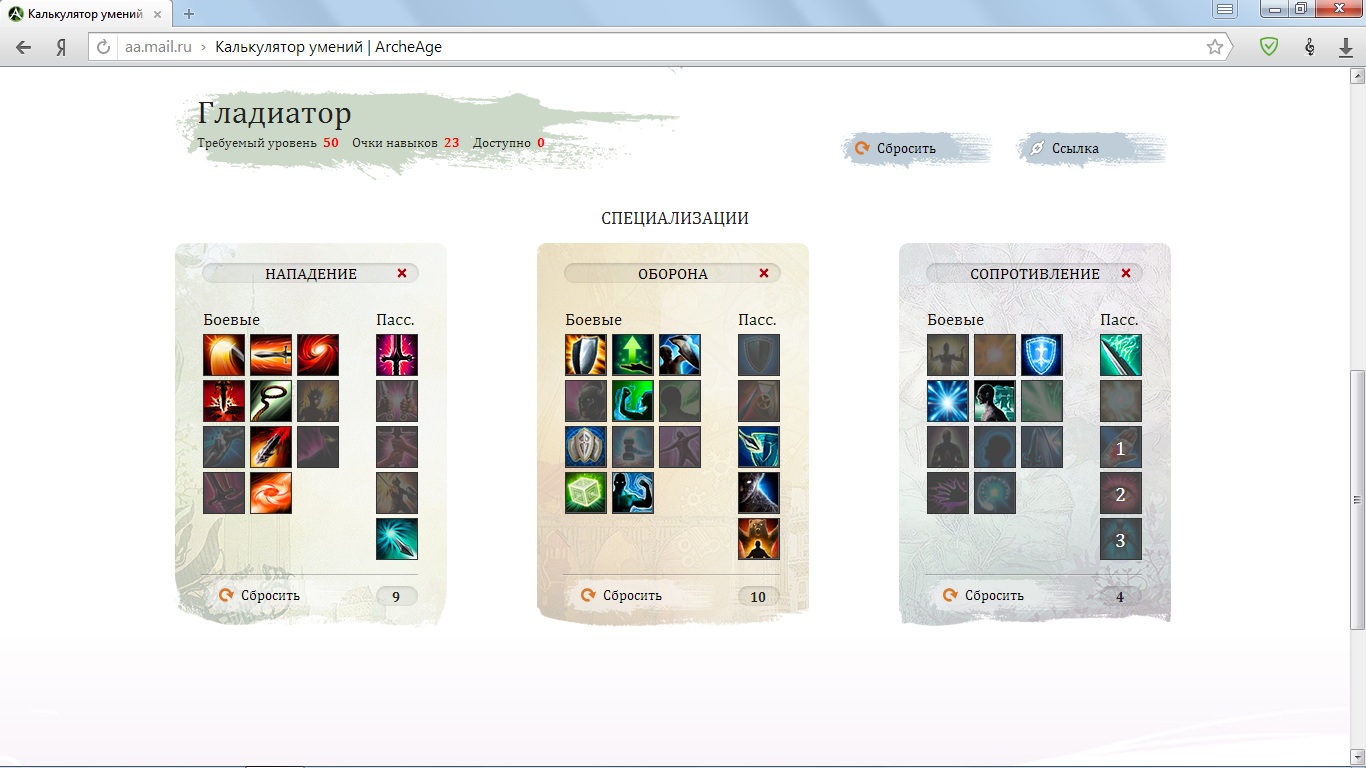This screenshot has width=1366, height=768.
Task: Select the stone face passive in Оборона
Action: [759, 493]
